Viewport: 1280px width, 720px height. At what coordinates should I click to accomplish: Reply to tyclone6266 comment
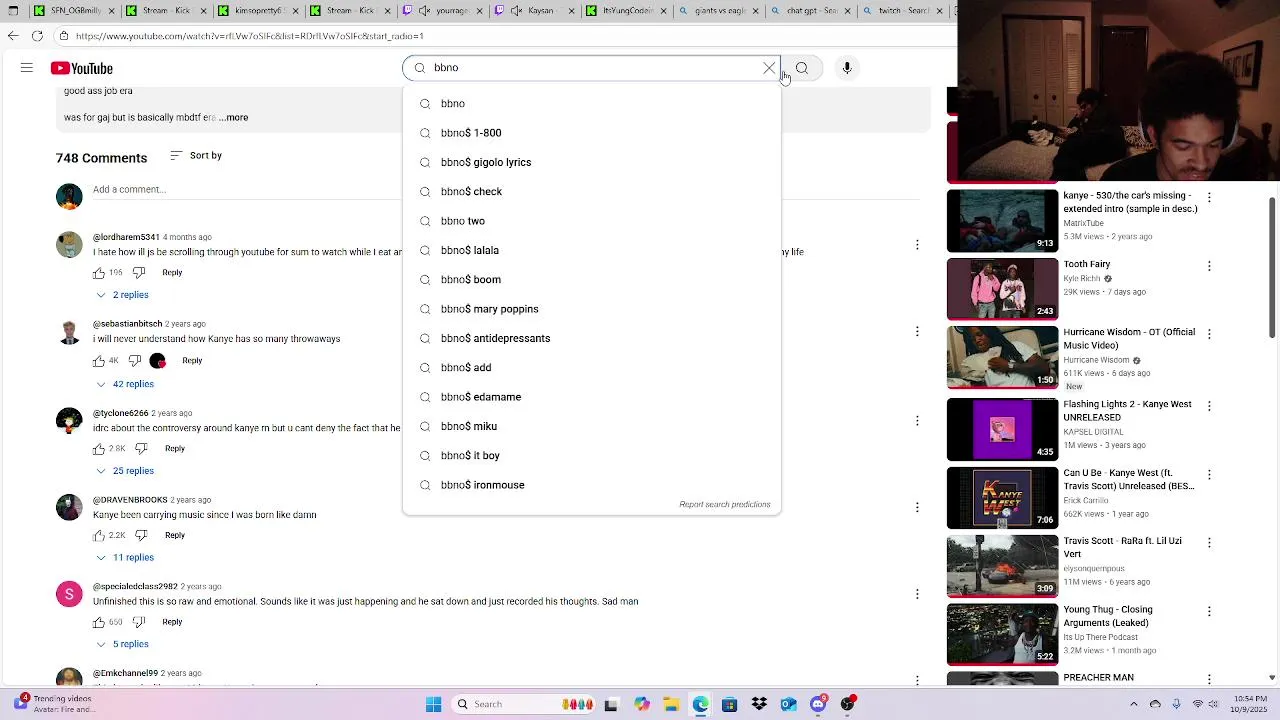tap(175, 448)
